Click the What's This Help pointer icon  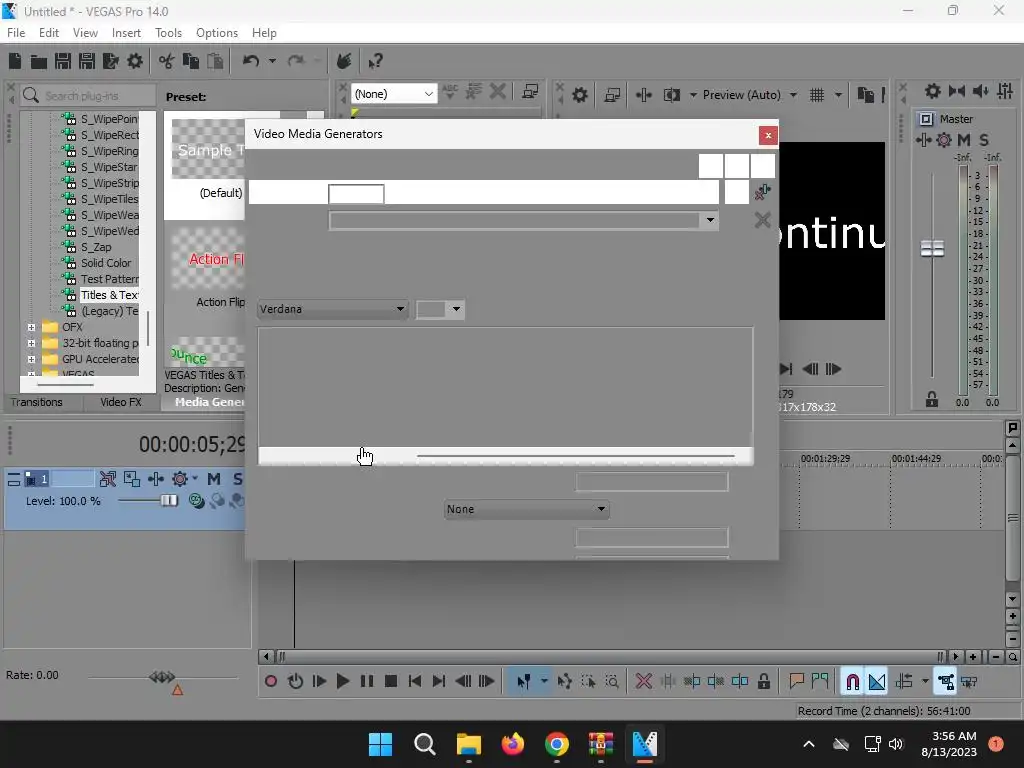pyautogui.click(x=375, y=61)
